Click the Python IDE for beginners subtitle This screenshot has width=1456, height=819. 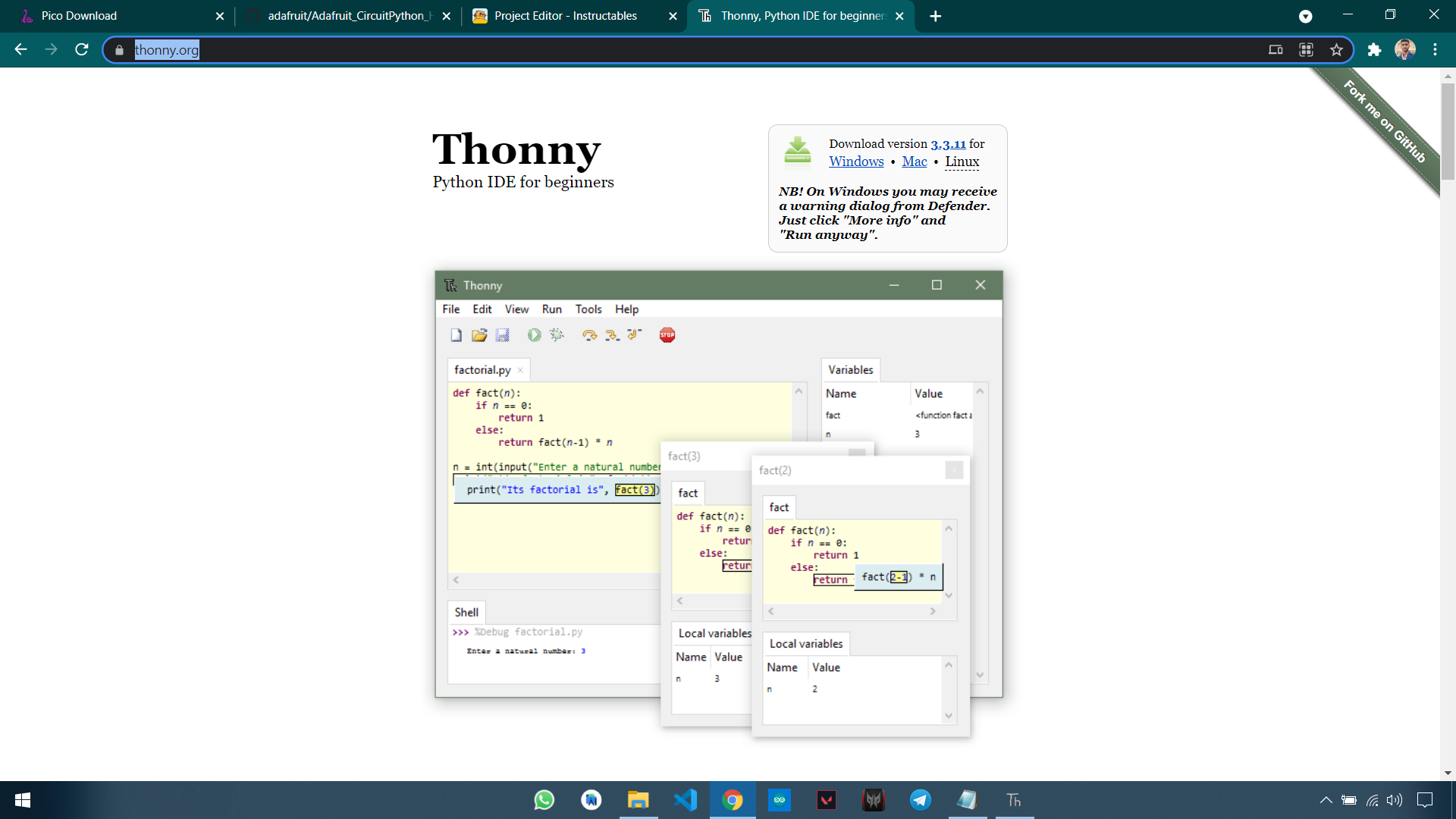[523, 182]
